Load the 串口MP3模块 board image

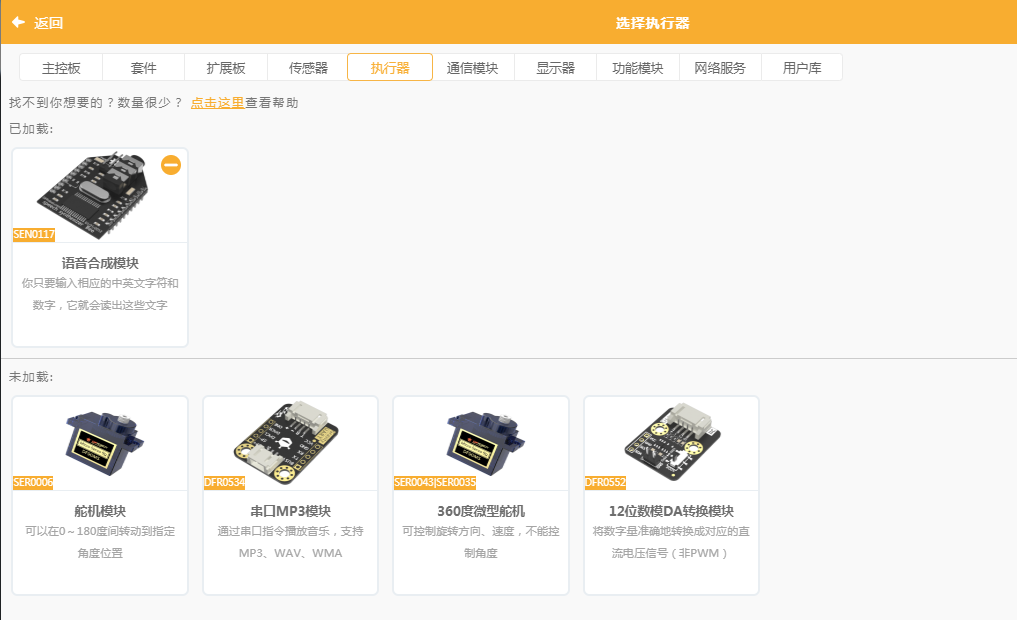[286, 442]
